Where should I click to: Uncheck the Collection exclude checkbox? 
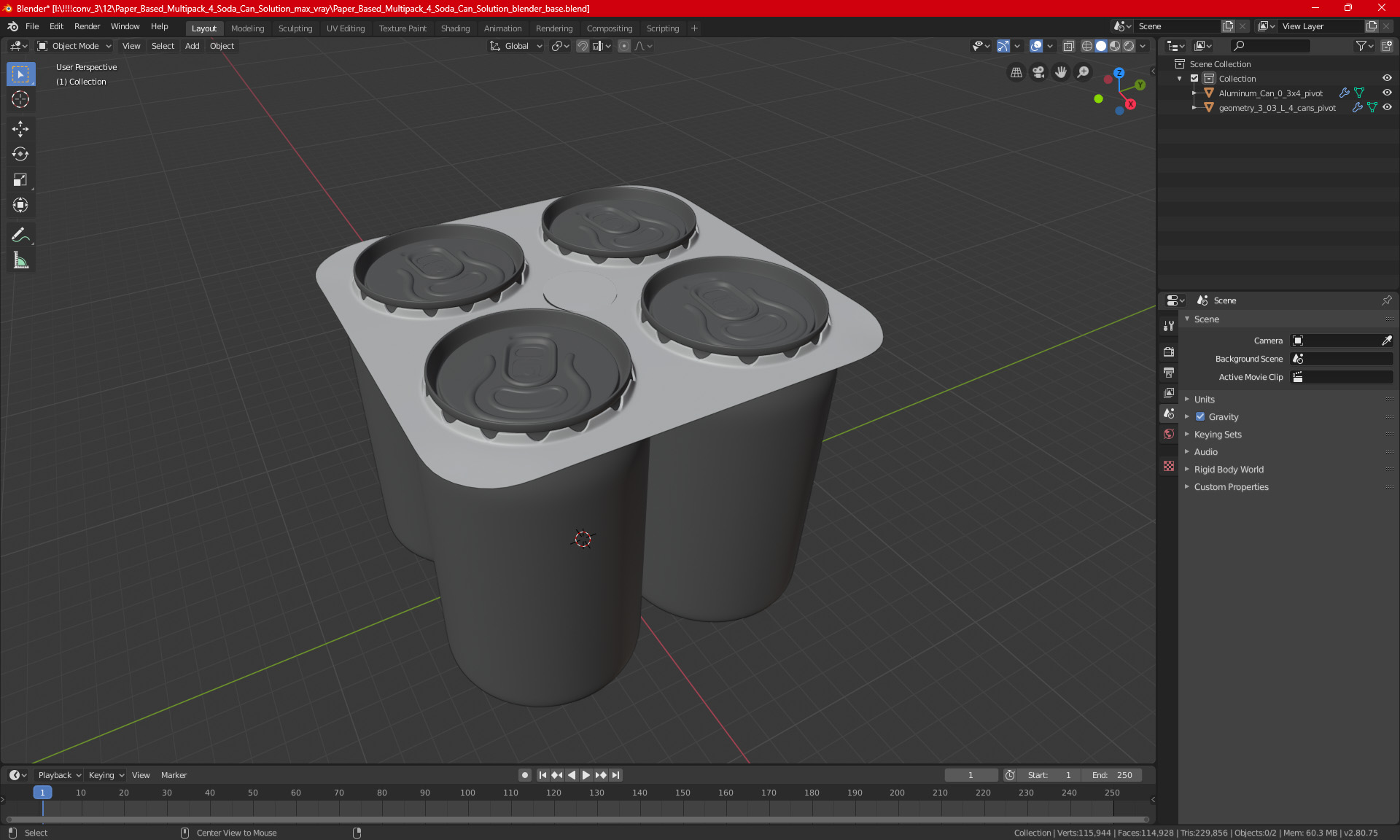tap(1194, 78)
